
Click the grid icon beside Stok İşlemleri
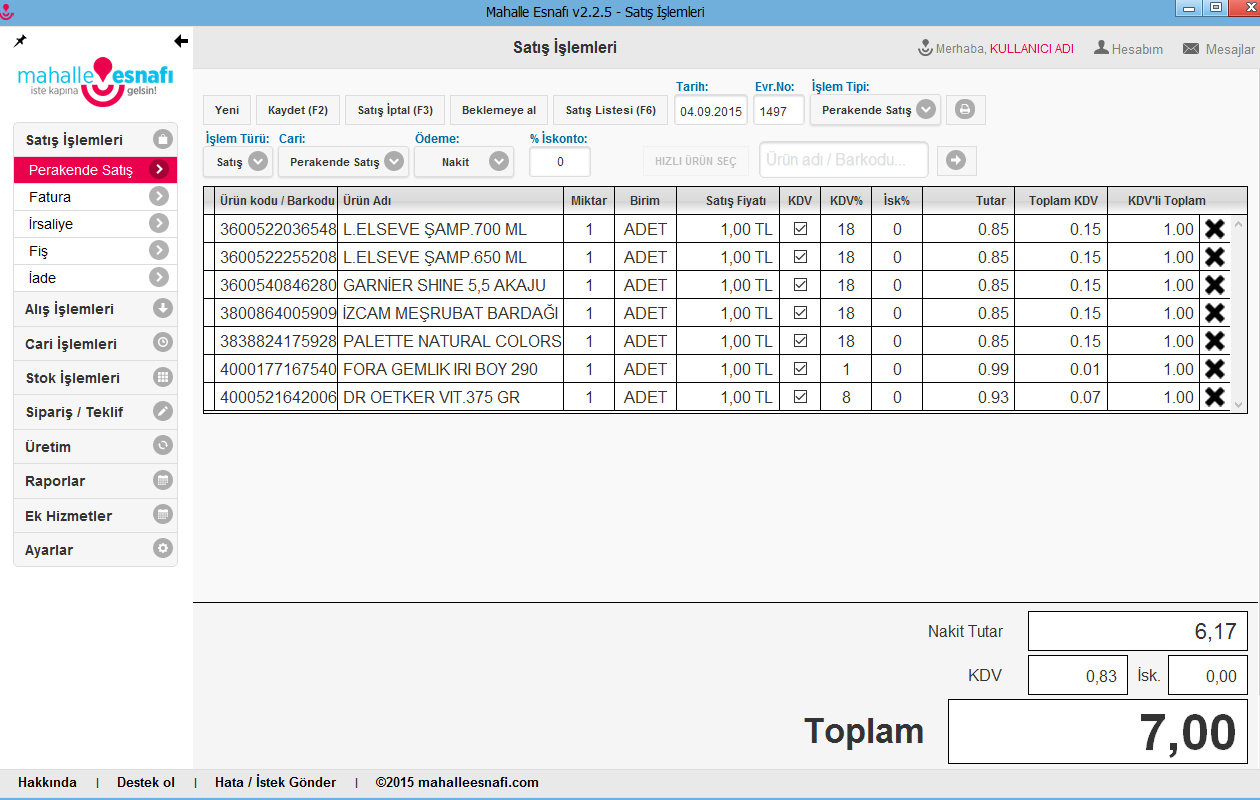[x=163, y=377]
